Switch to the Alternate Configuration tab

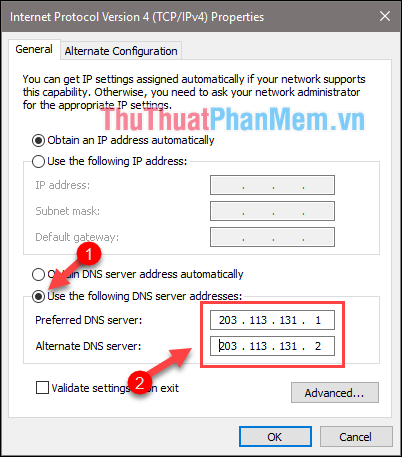point(121,51)
